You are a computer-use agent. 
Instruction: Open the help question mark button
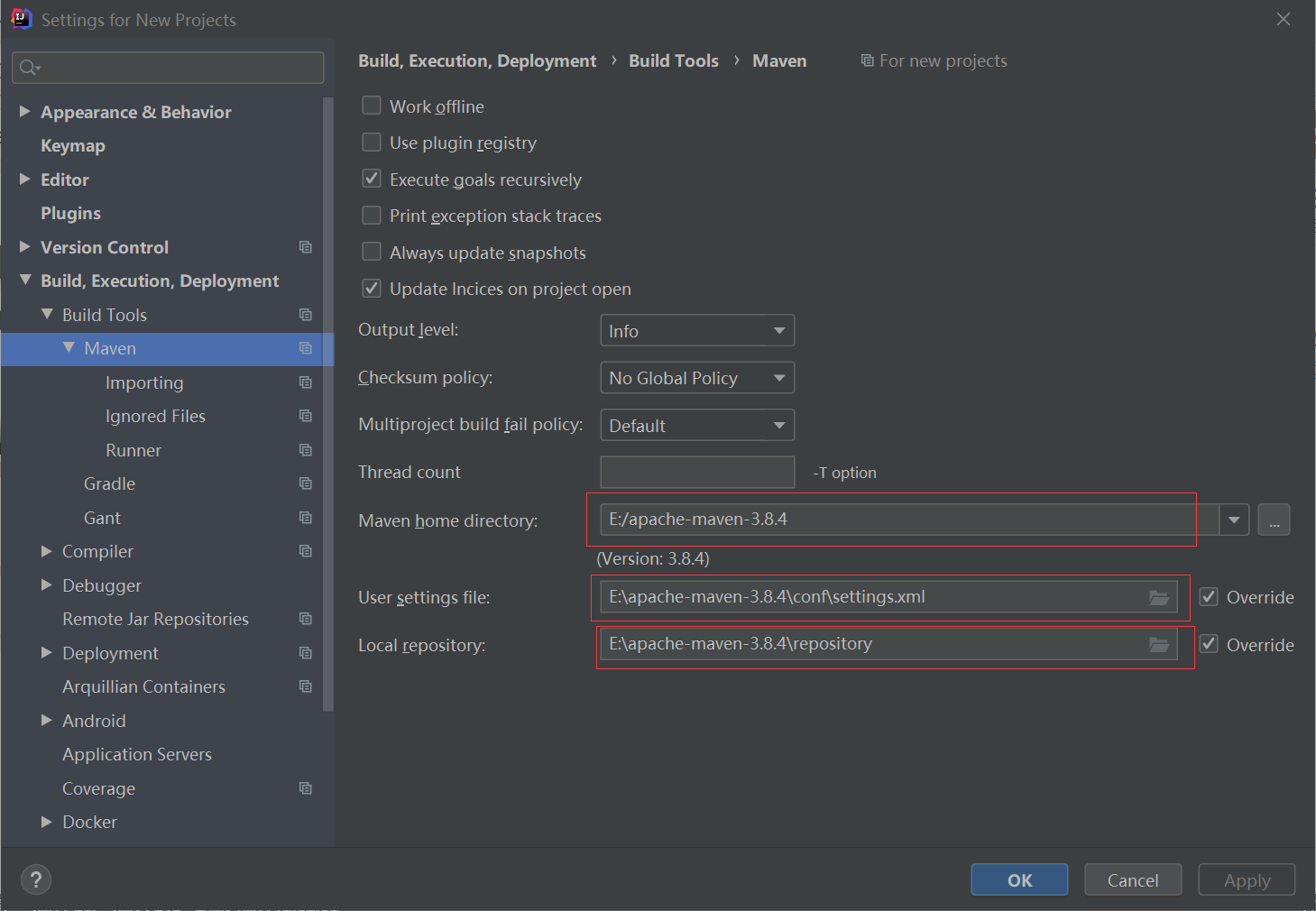[x=36, y=879]
